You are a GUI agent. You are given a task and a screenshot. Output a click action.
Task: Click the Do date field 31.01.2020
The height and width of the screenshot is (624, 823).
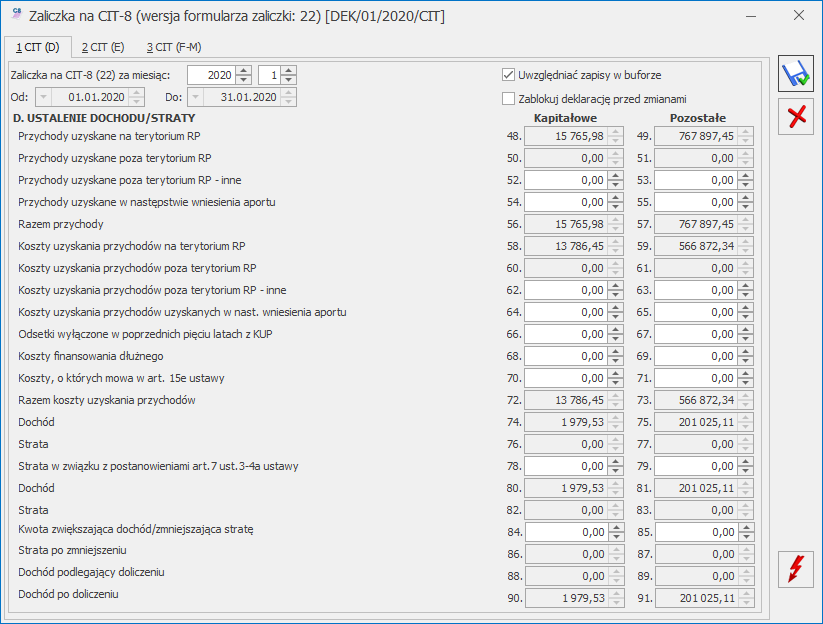coord(241,97)
